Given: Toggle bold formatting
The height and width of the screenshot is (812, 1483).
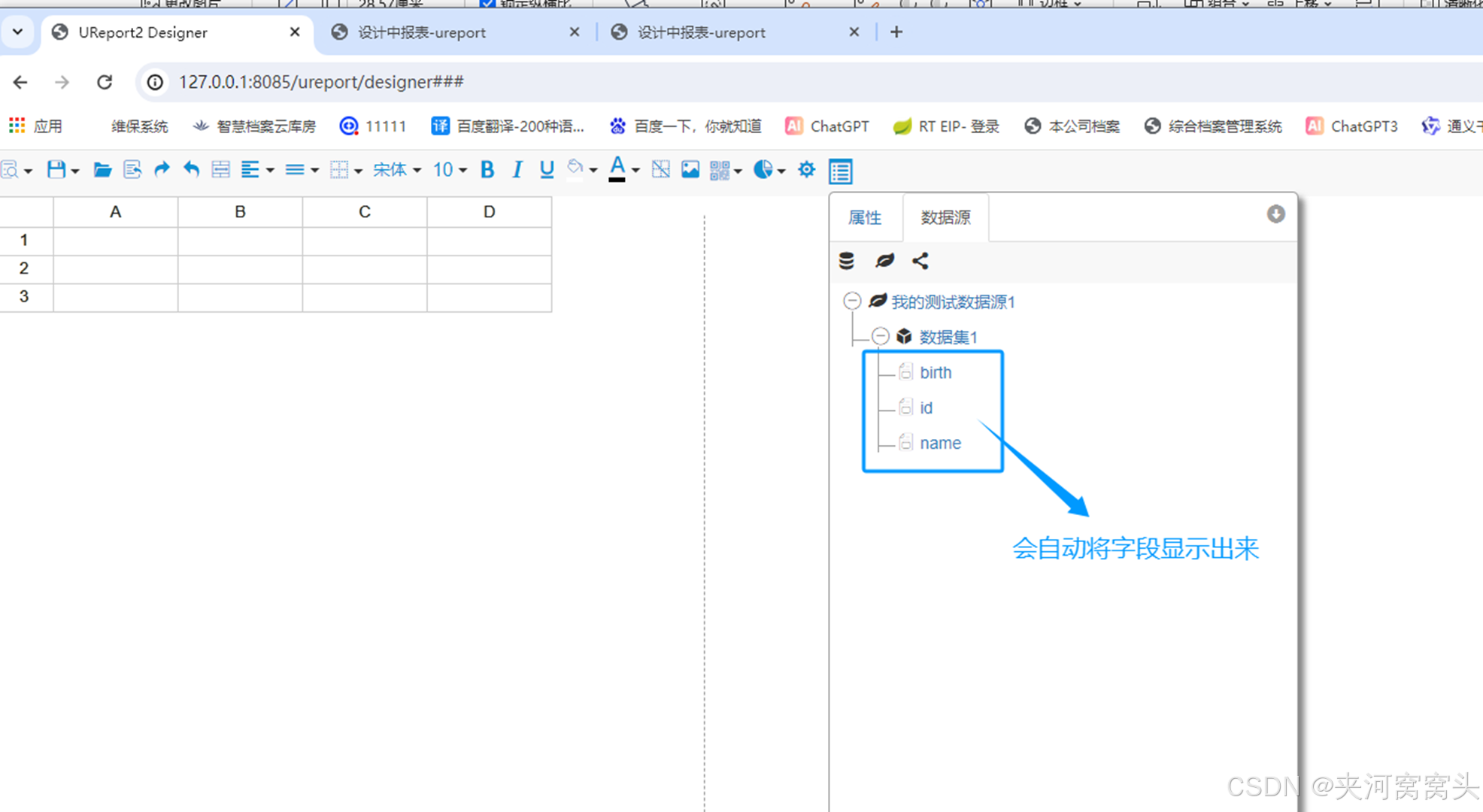Looking at the screenshot, I should (487, 170).
